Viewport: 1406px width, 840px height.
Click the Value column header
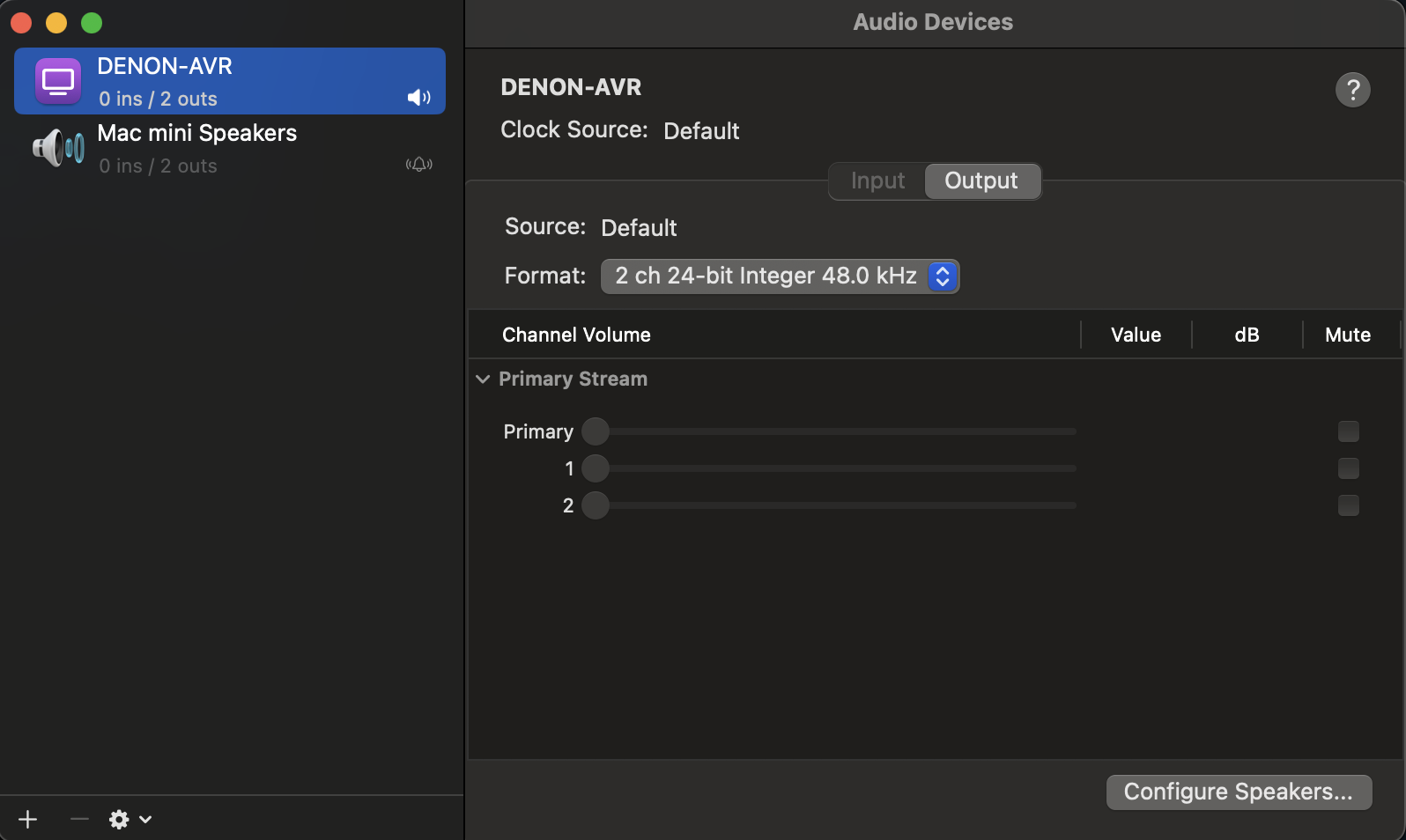[x=1136, y=335]
